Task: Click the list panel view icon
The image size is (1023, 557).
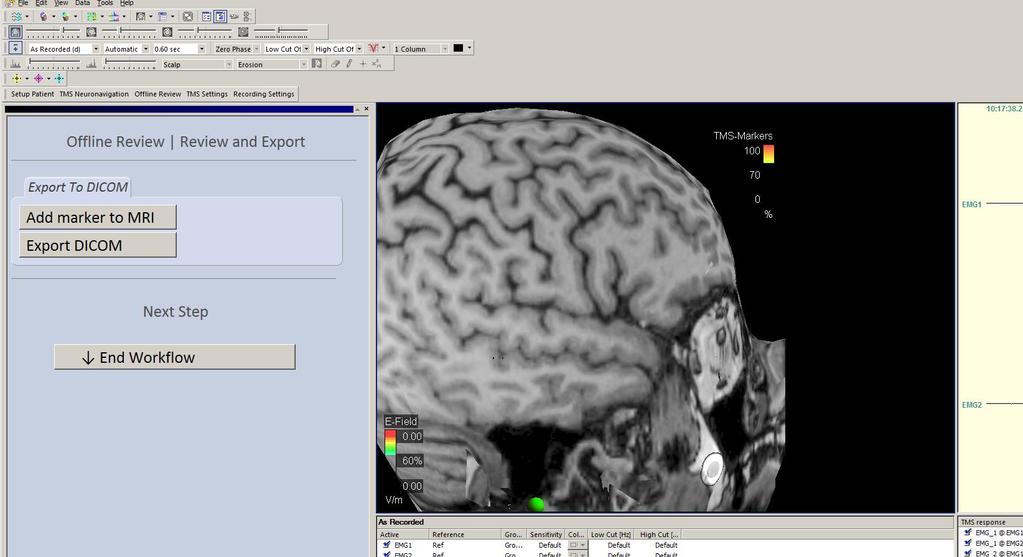Action: (x=206, y=16)
